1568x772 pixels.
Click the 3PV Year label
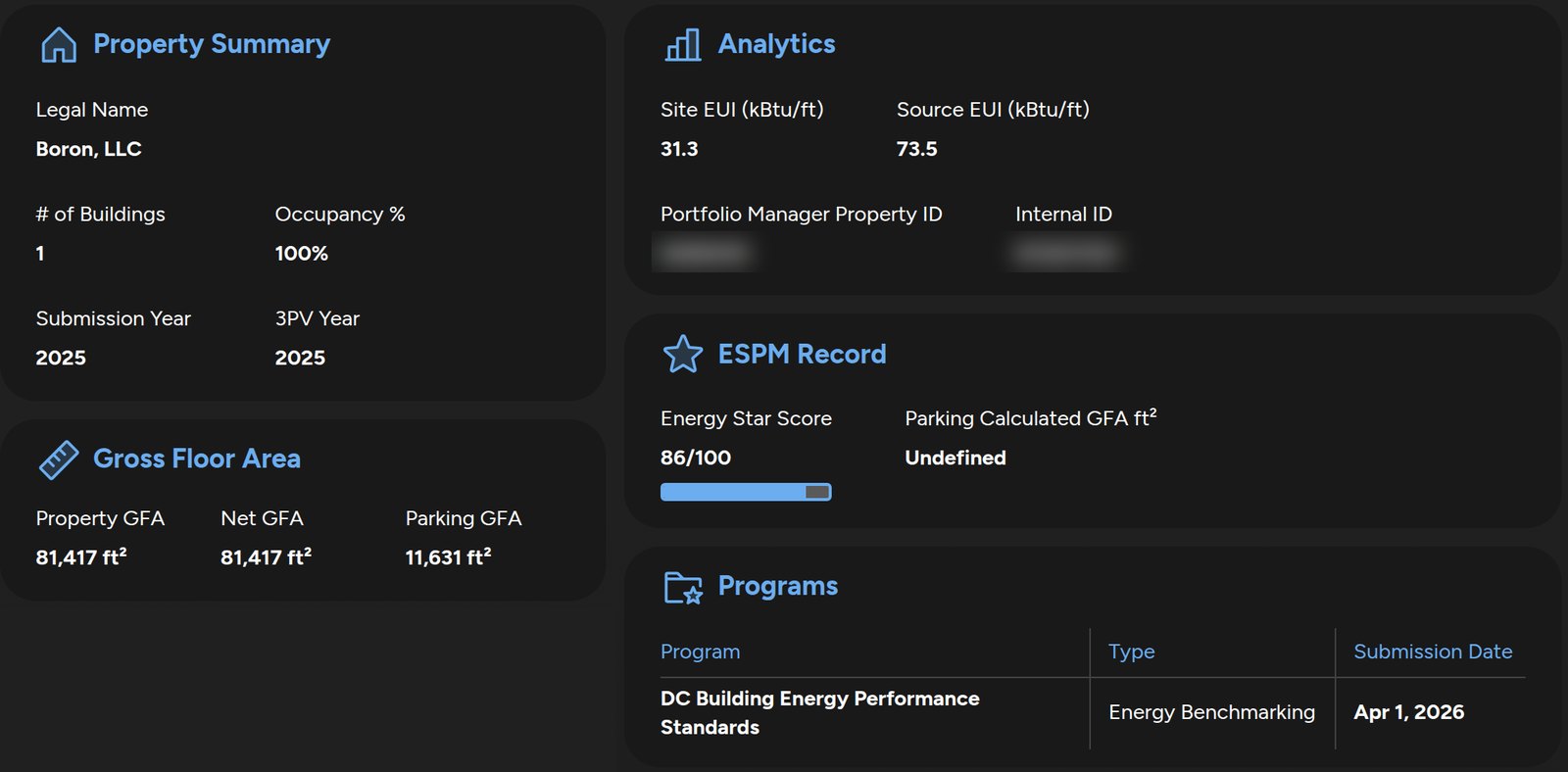318,318
